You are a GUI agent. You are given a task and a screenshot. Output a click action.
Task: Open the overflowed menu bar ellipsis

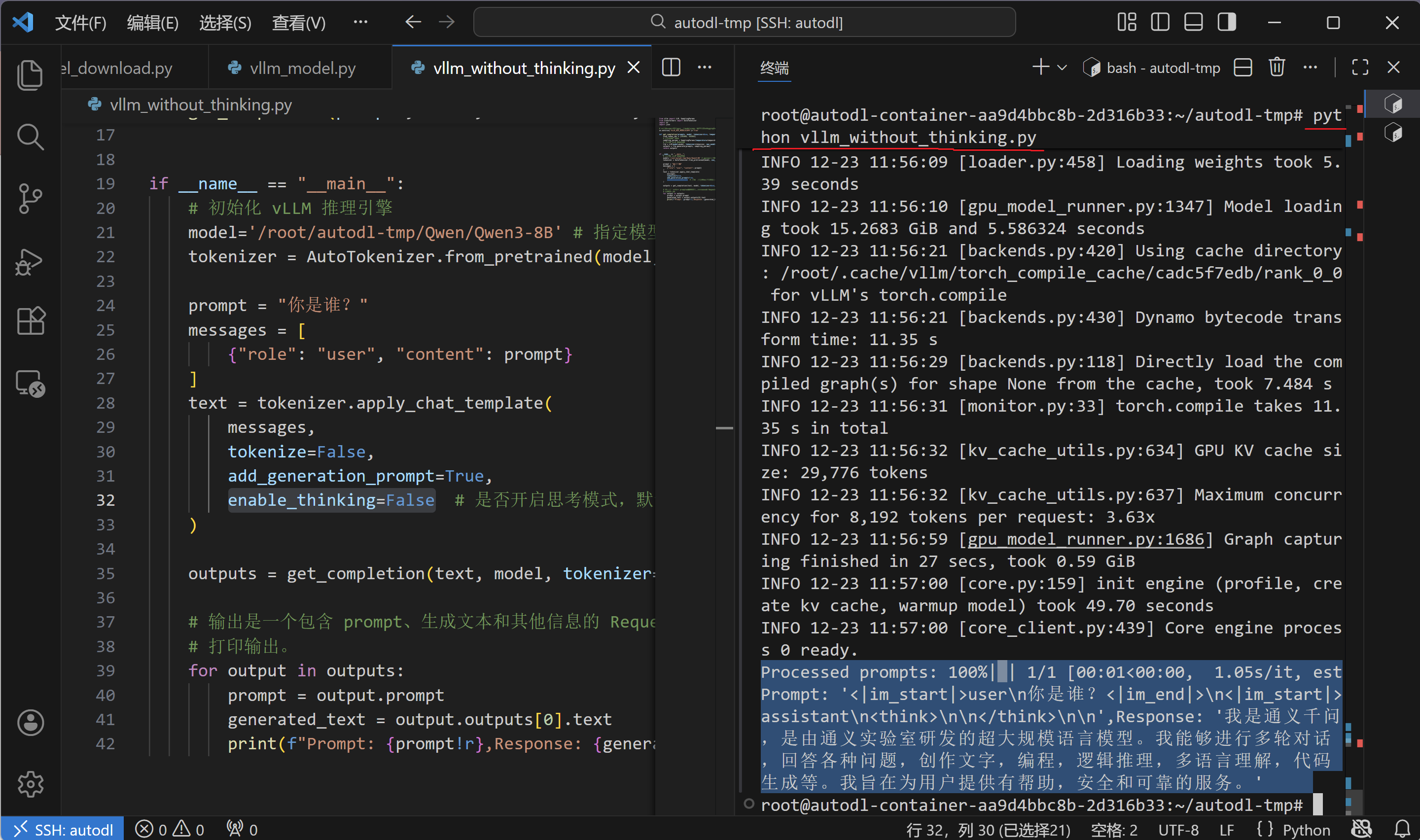tap(360, 23)
